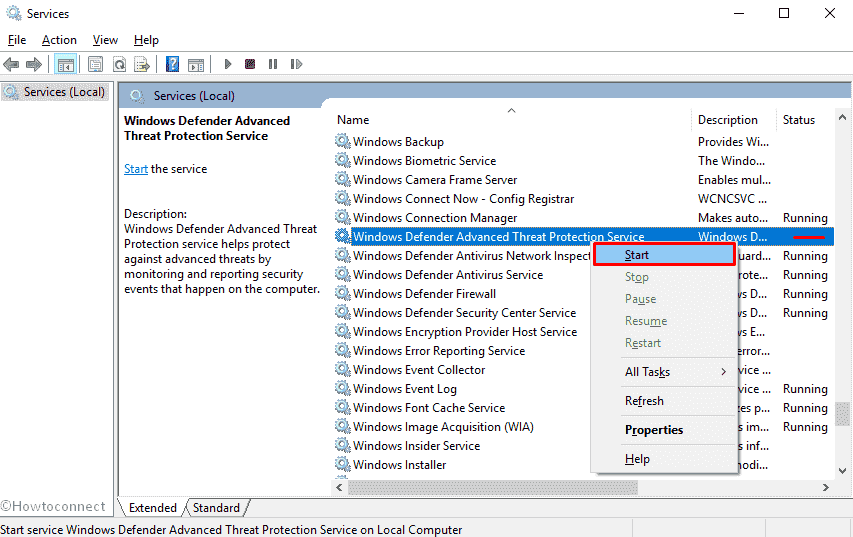Click the vertical scrollbar thumb
The height and width of the screenshot is (537, 853).
click(842, 413)
